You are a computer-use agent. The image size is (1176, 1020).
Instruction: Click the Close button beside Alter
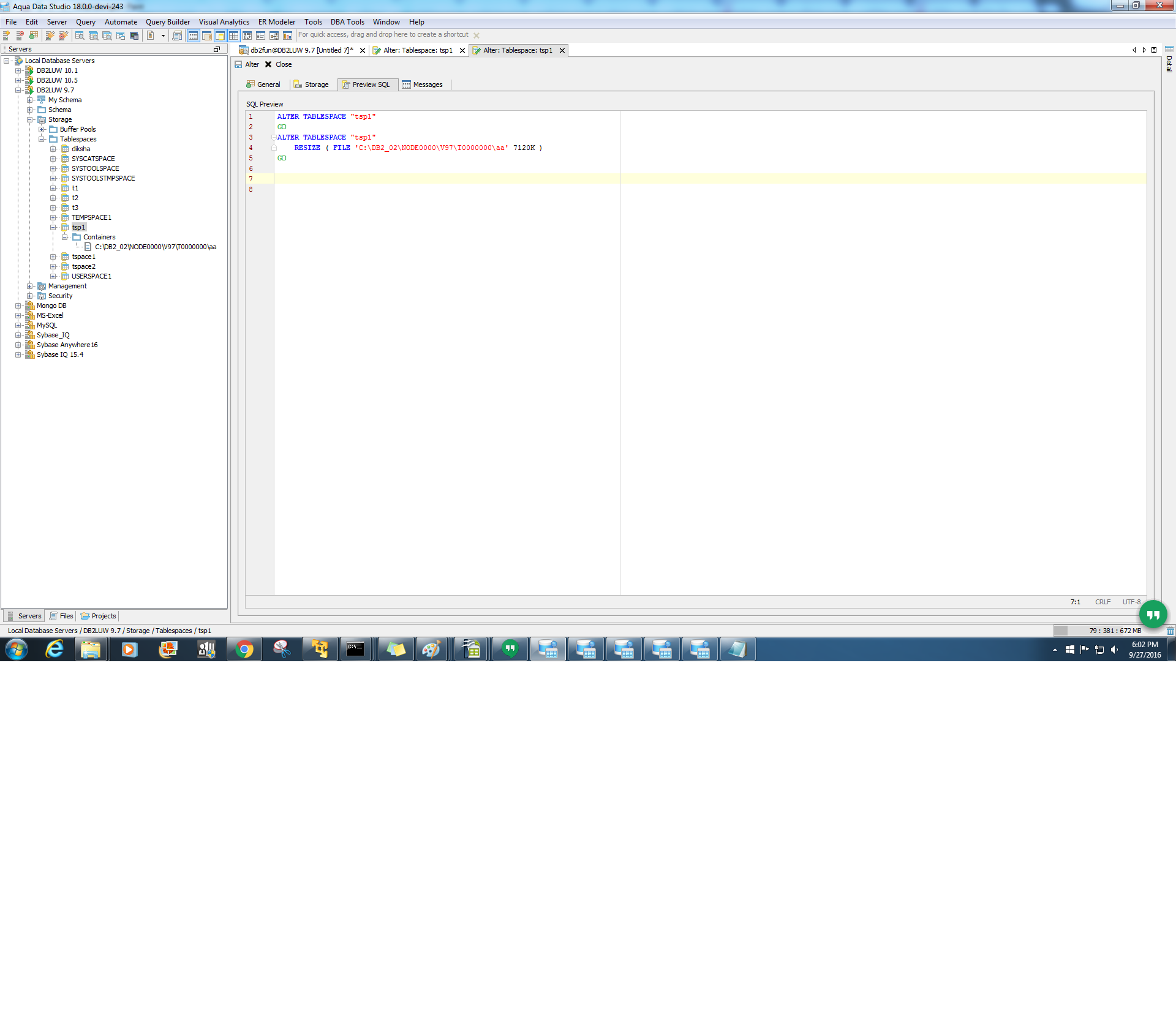tap(279, 64)
